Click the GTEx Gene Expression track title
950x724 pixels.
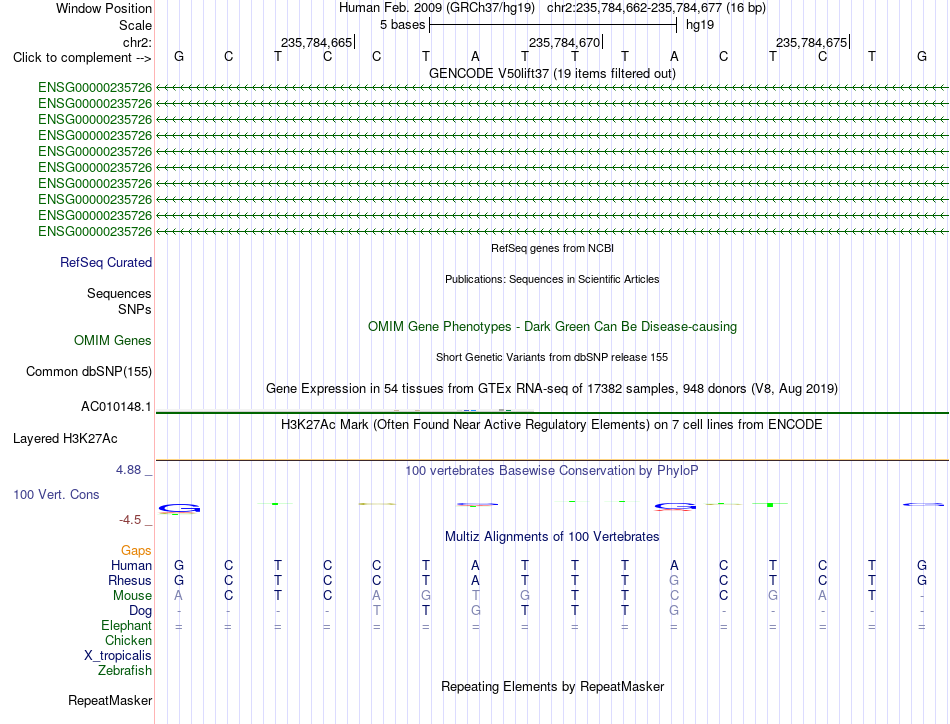[552, 388]
